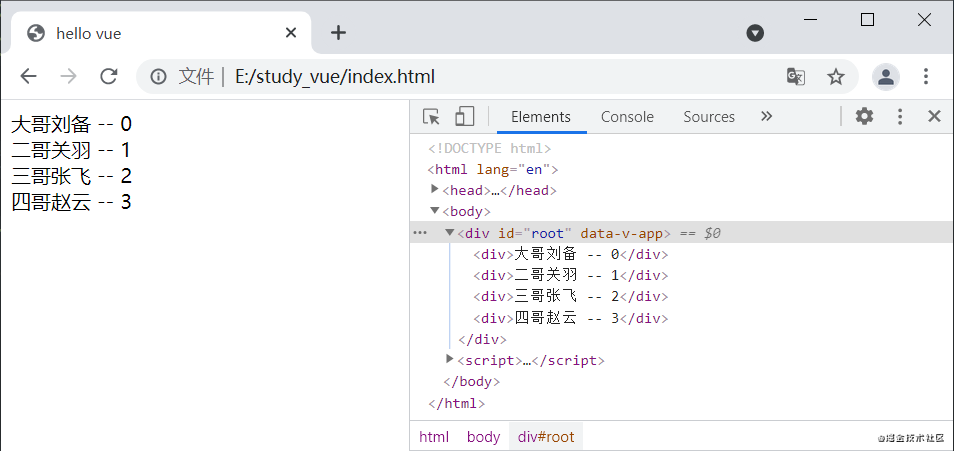The image size is (954, 451).
Task: Click the hello vue tab title
Action: (x=89, y=33)
